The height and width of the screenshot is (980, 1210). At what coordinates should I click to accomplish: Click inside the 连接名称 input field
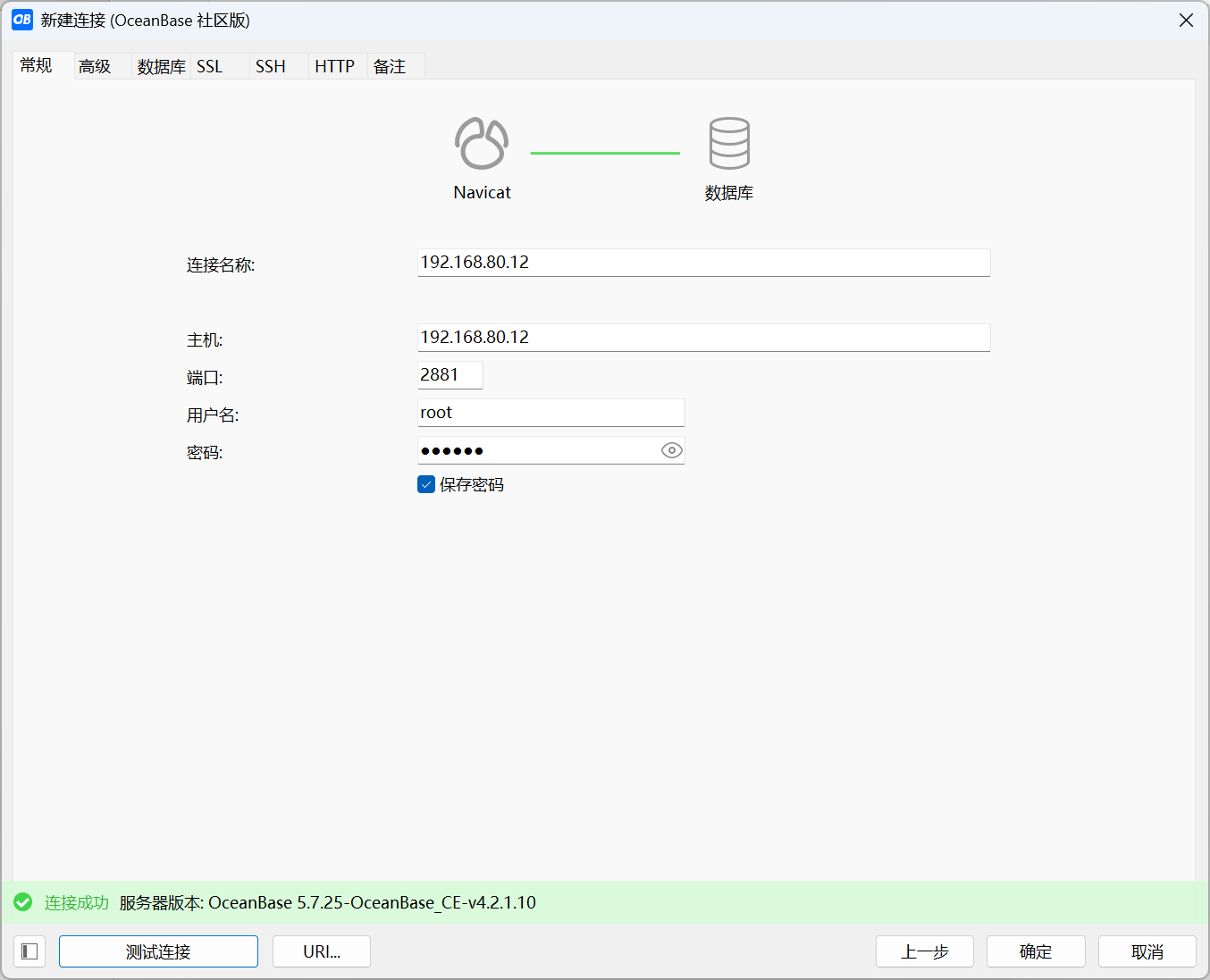pyautogui.click(x=703, y=263)
